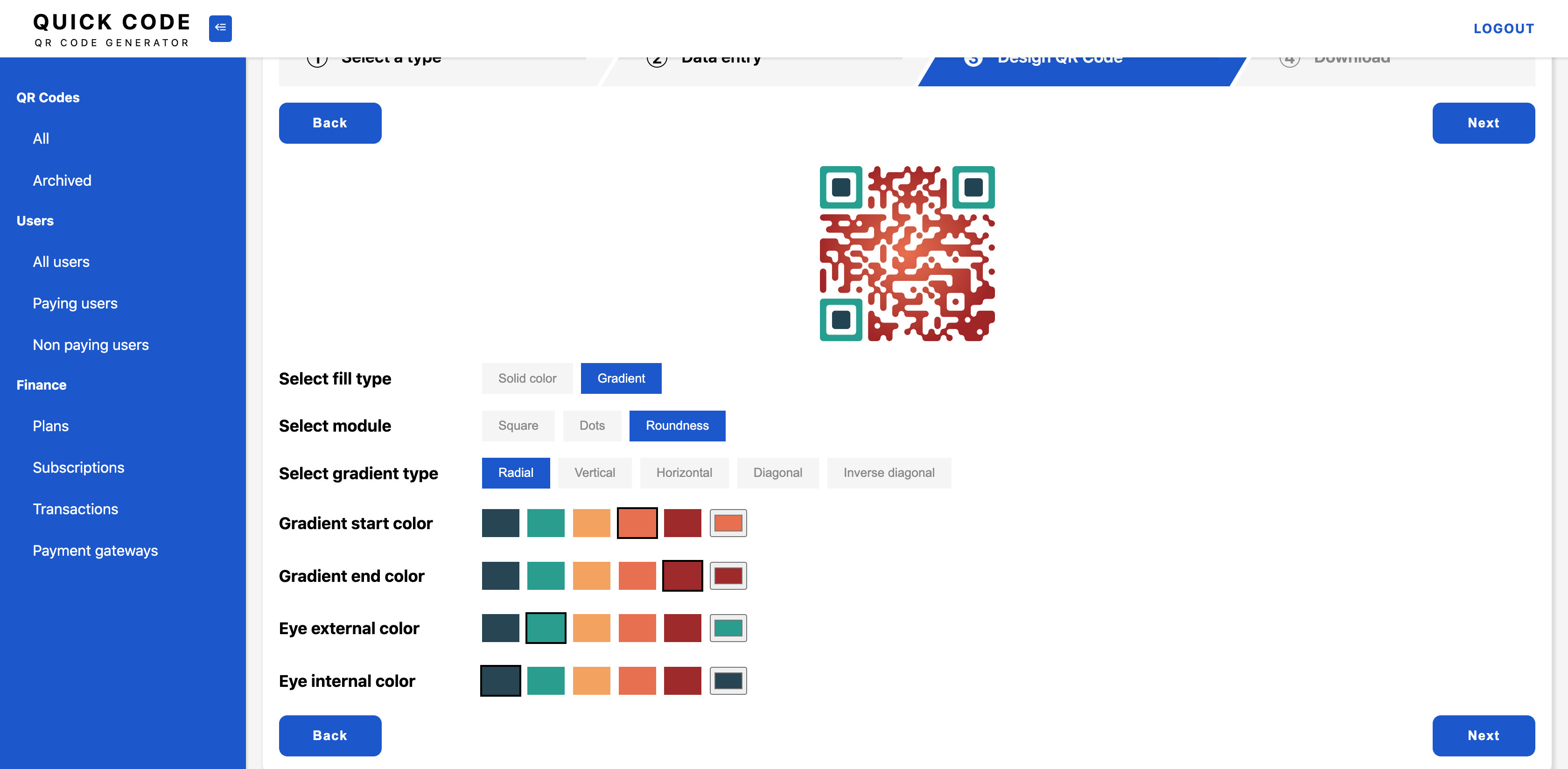This screenshot has width=1568, height=769.
Task: Open the All QR codes page
Action: point(41,139)
